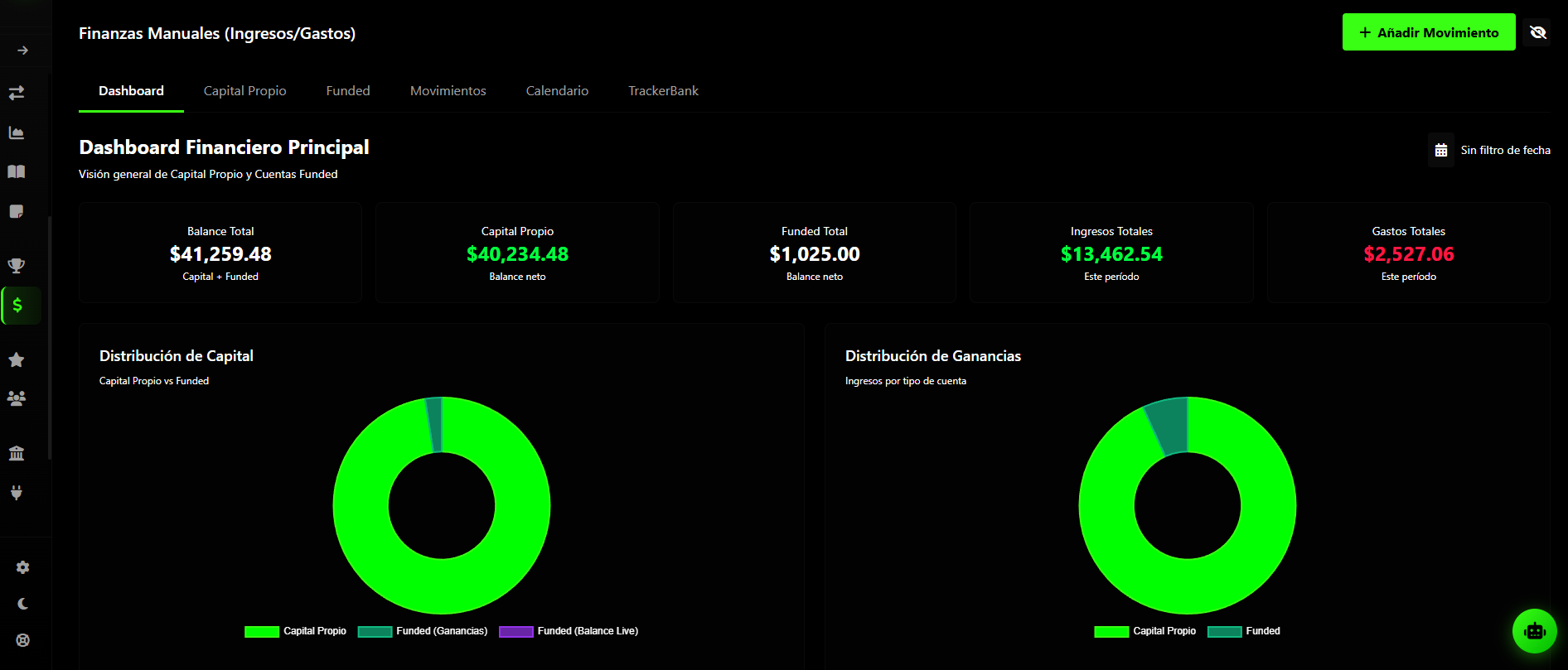This screenshot has height=670, width=1568.
Task: Switch to the TrackerBank tab
Action: pyautogui.click(x=663, y=91)
